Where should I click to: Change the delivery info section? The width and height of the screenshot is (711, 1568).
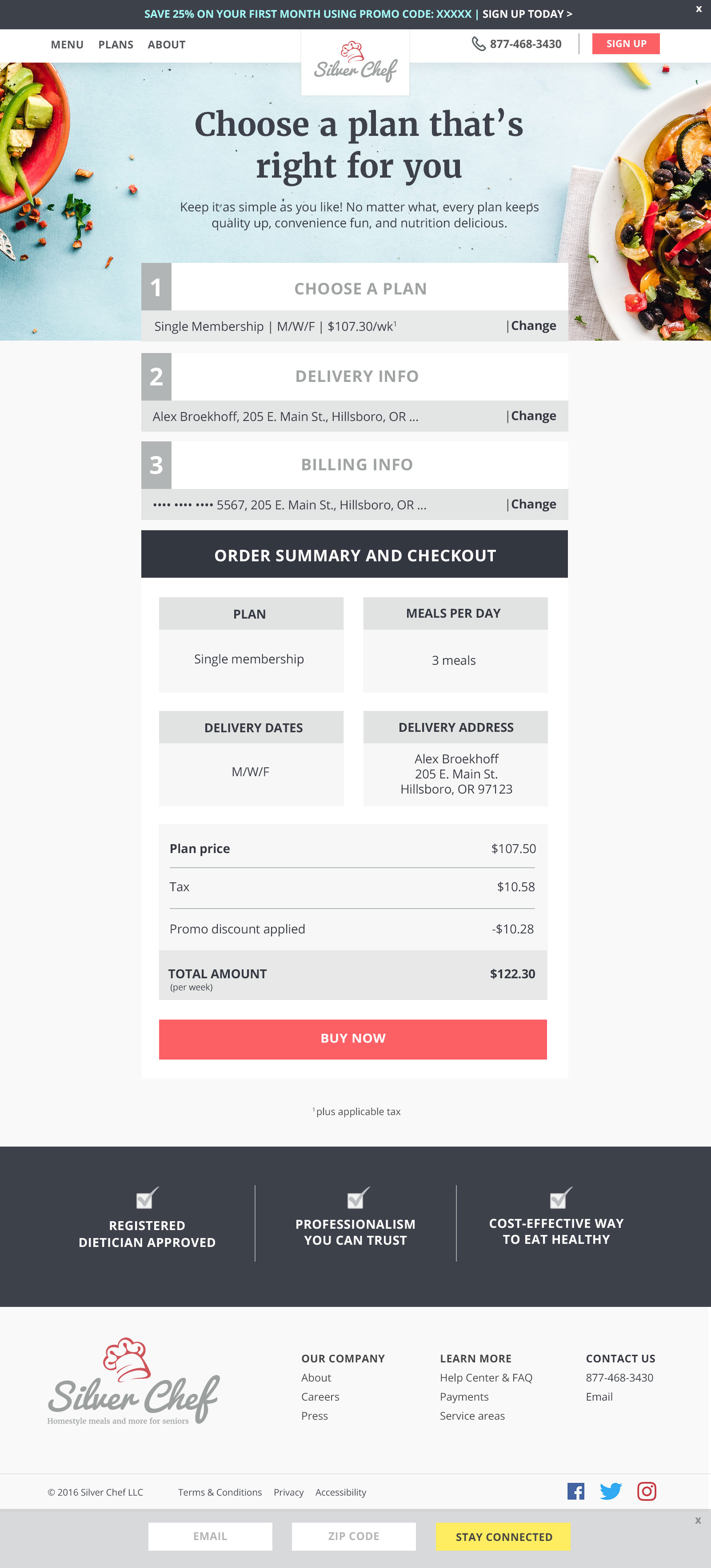pos(533,416)
